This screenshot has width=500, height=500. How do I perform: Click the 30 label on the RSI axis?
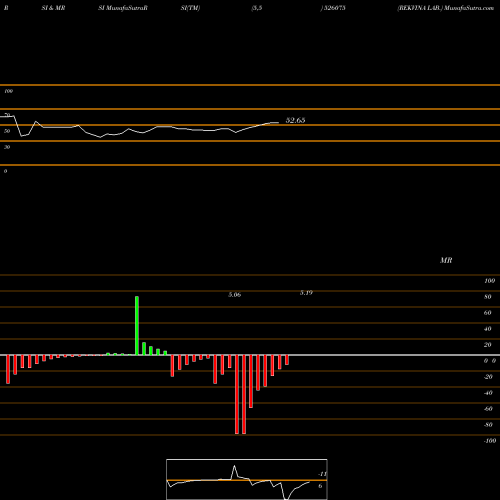[7, 147]
